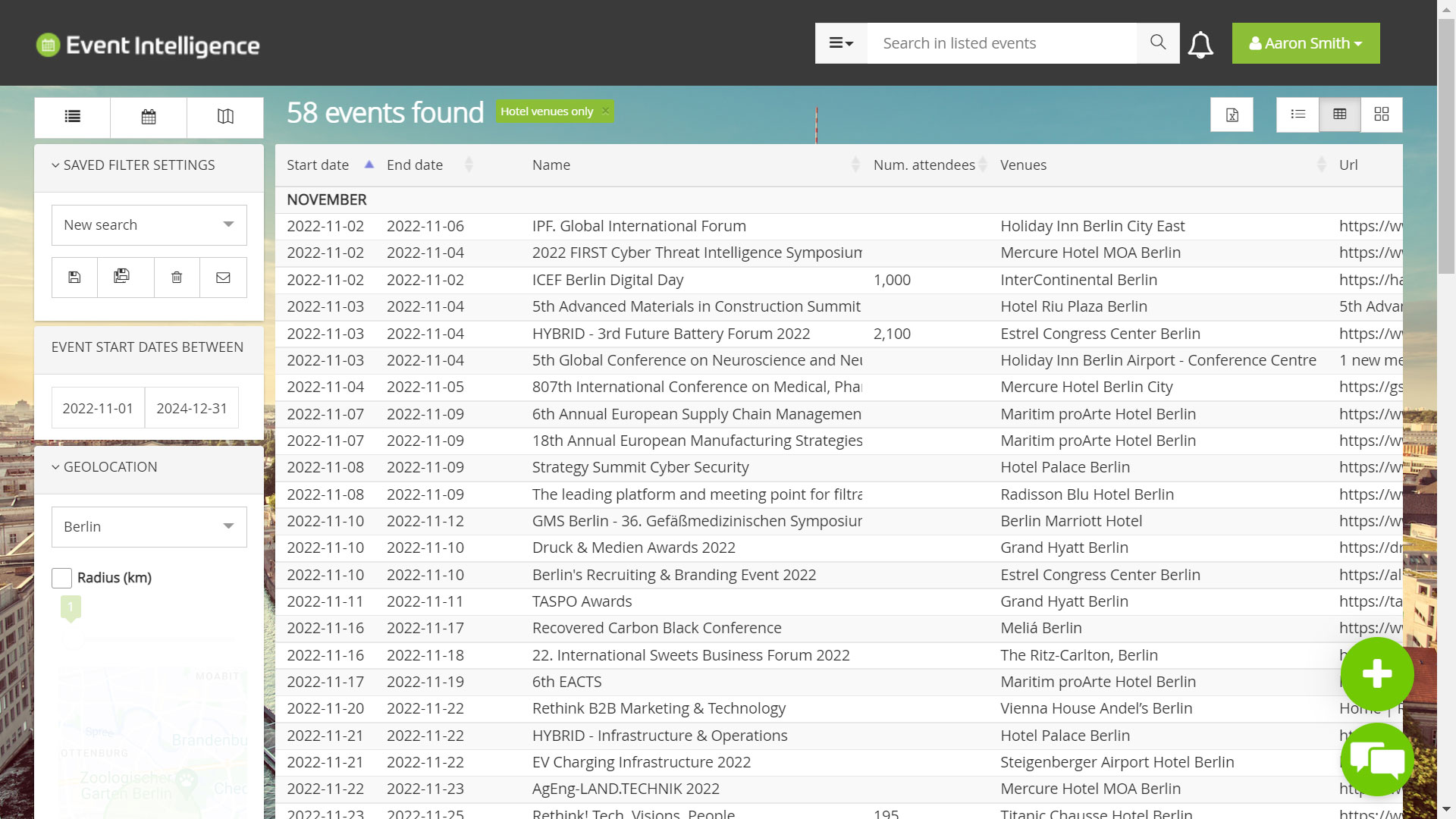Open the search options hamburger menu

841,43
